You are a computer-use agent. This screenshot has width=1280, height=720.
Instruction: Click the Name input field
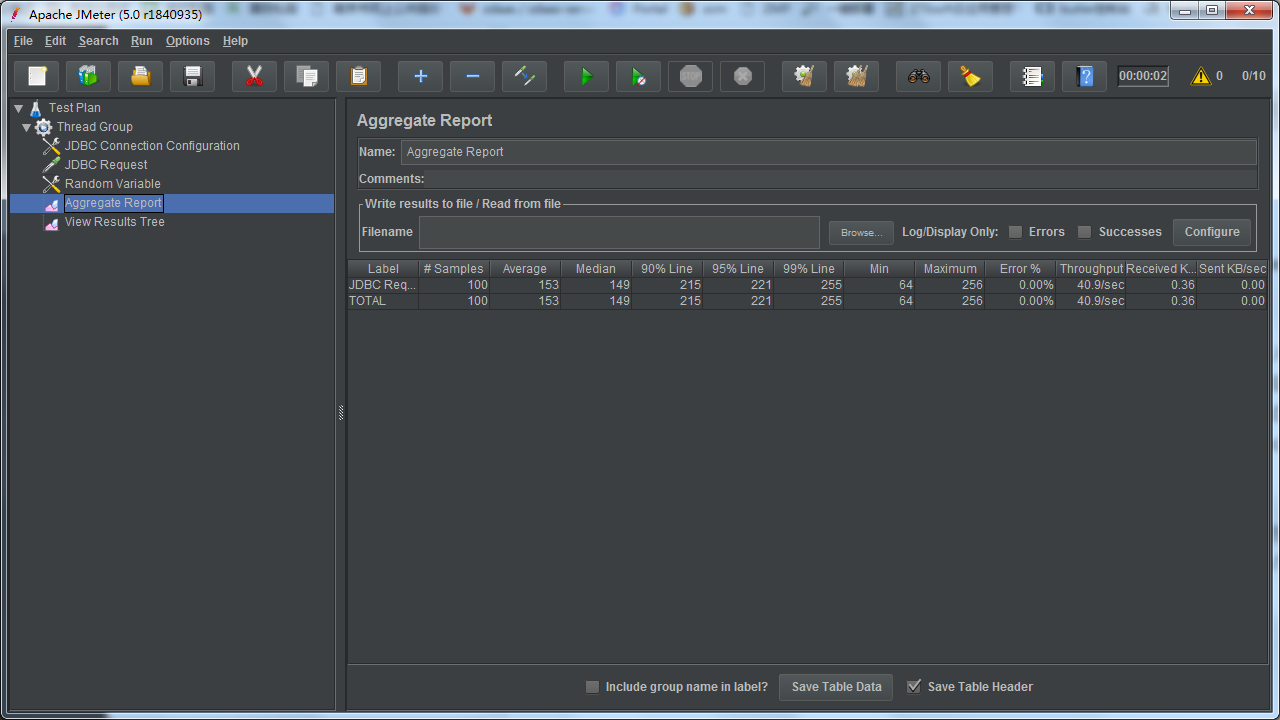[x=828, y=152]
